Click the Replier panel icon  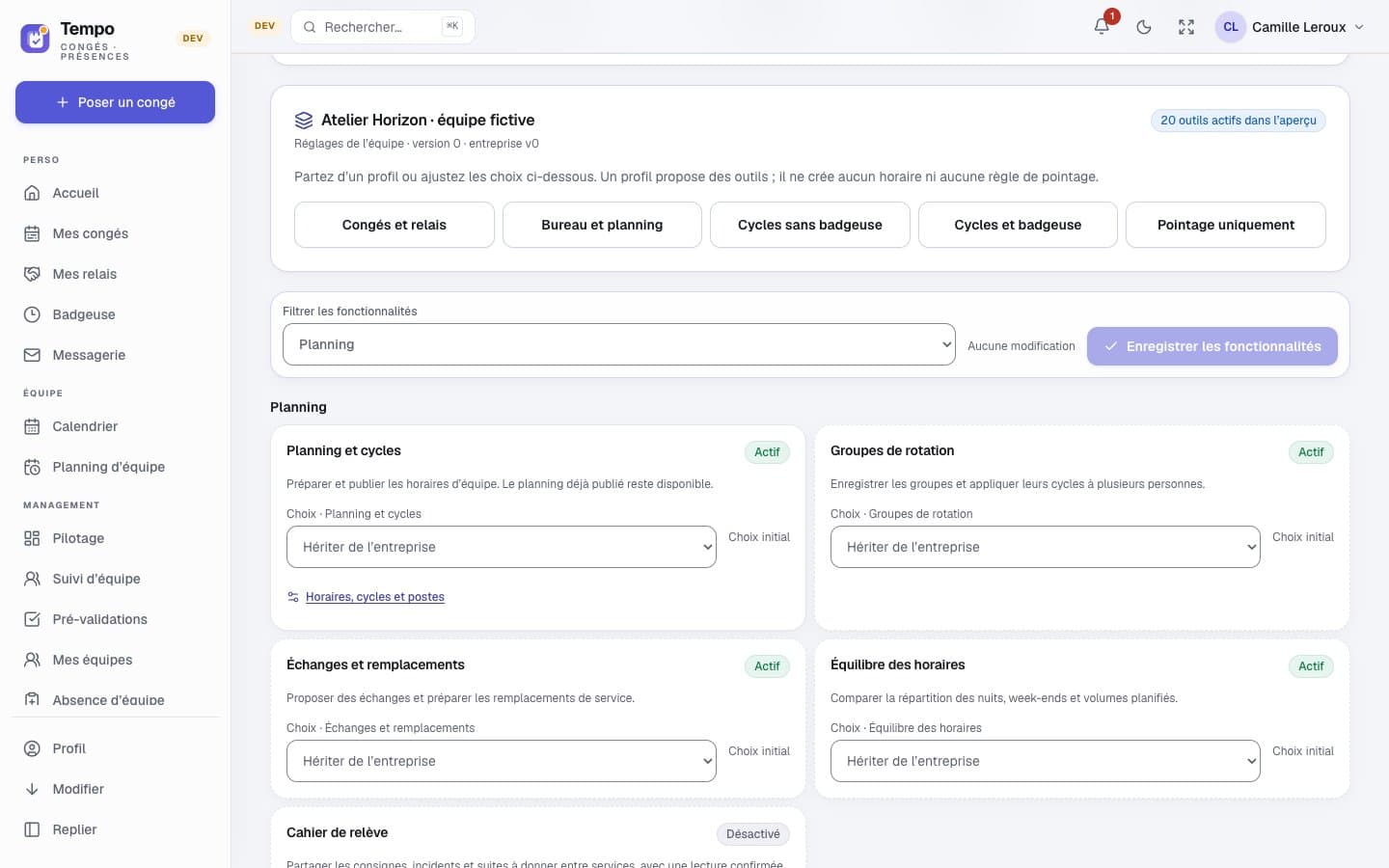[32, 829]
